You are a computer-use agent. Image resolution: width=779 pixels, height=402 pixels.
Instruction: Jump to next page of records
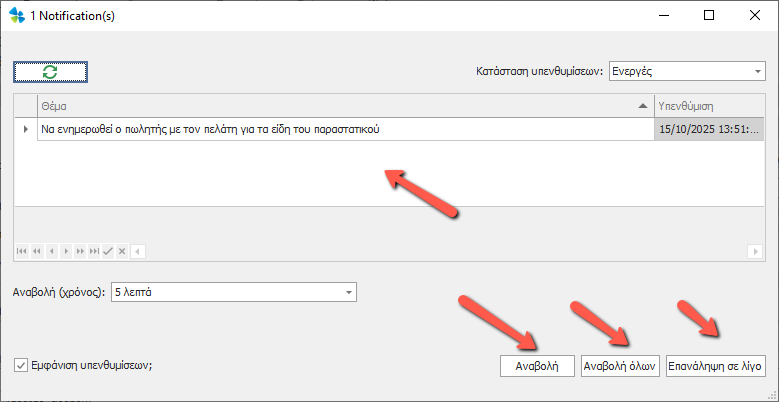pos(80,251)
